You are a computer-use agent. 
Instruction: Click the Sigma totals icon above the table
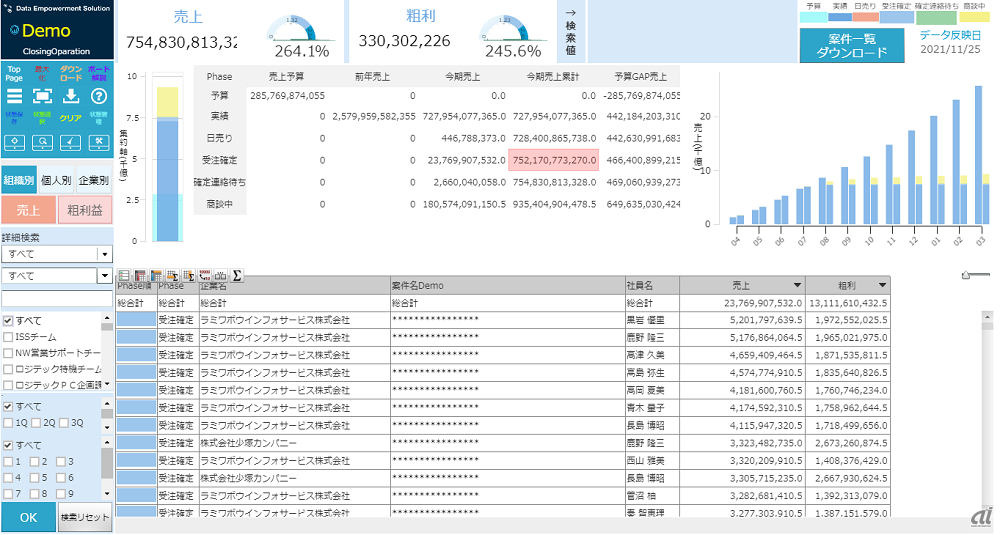[x=237, y=275]
